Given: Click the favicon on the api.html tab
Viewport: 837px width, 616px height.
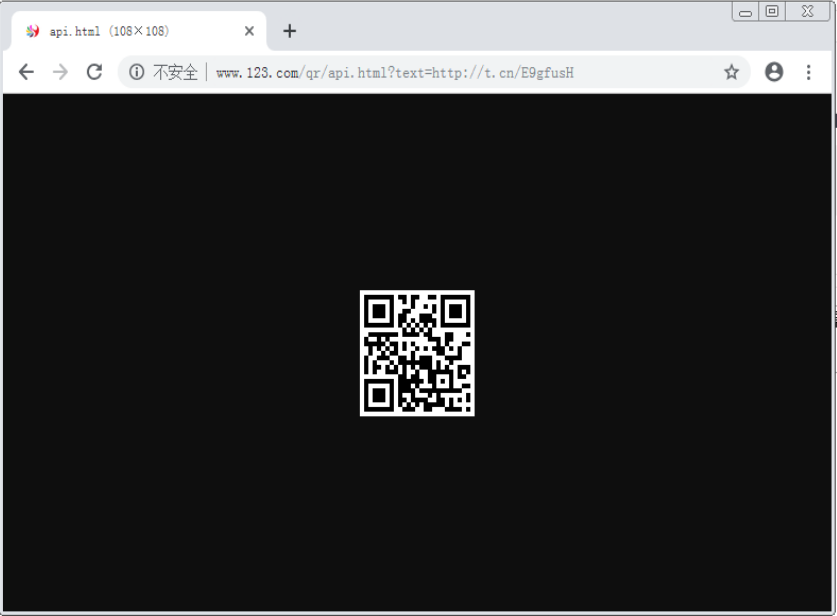Looking at the screenshot, I should (33, 30).
